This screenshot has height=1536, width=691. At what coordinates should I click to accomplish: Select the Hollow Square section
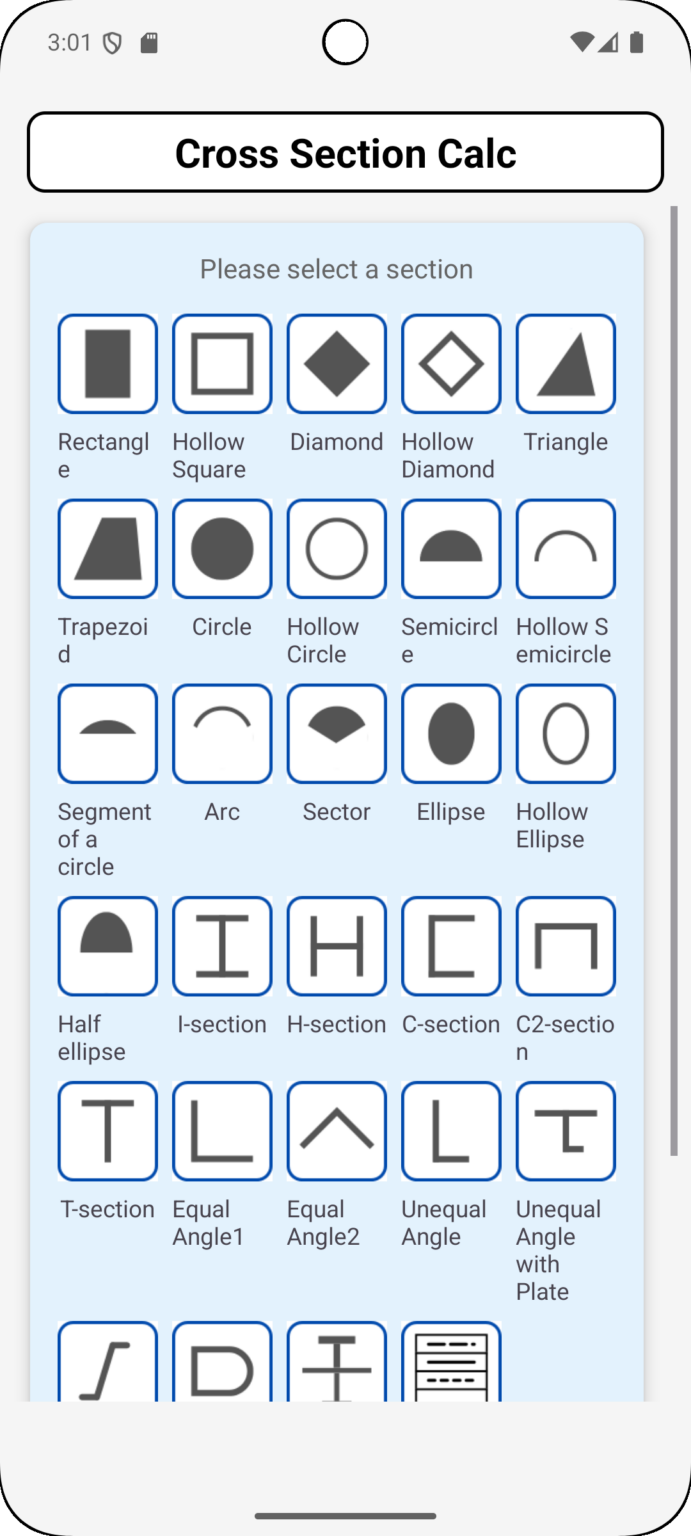[x=221, y=363]
